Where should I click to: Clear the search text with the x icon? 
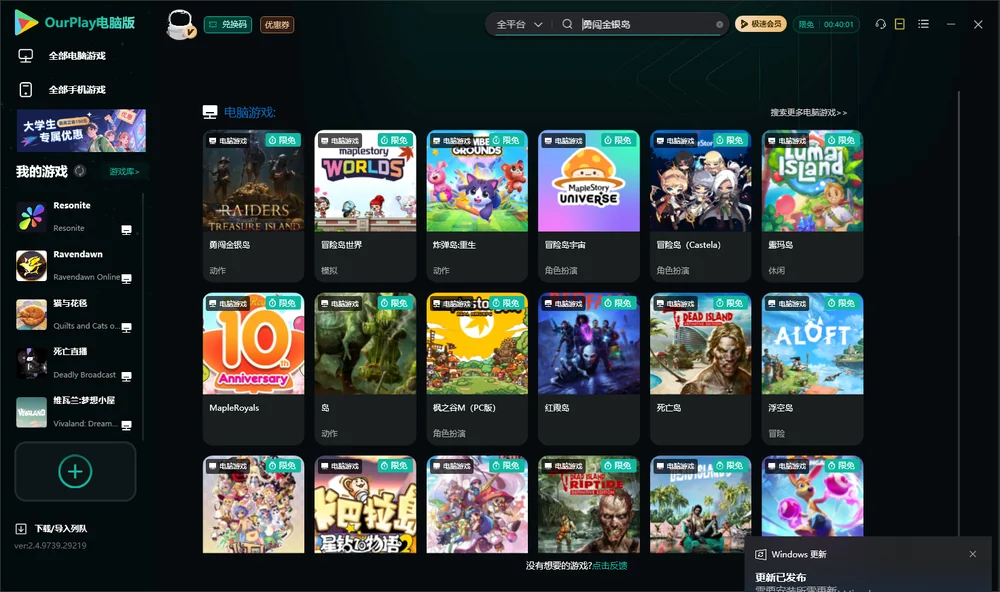(719, 24)
